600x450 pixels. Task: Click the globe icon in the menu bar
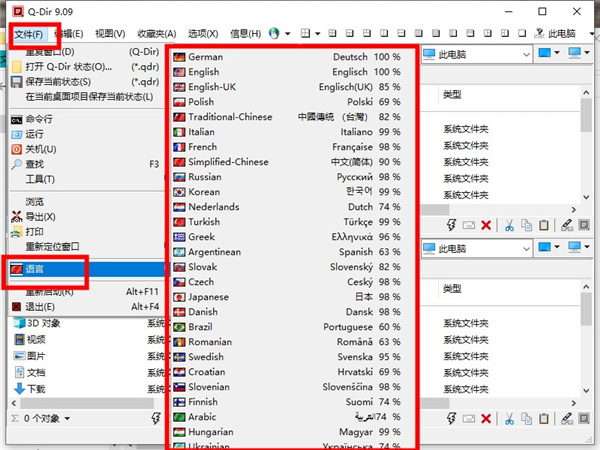tap(276, 33)
